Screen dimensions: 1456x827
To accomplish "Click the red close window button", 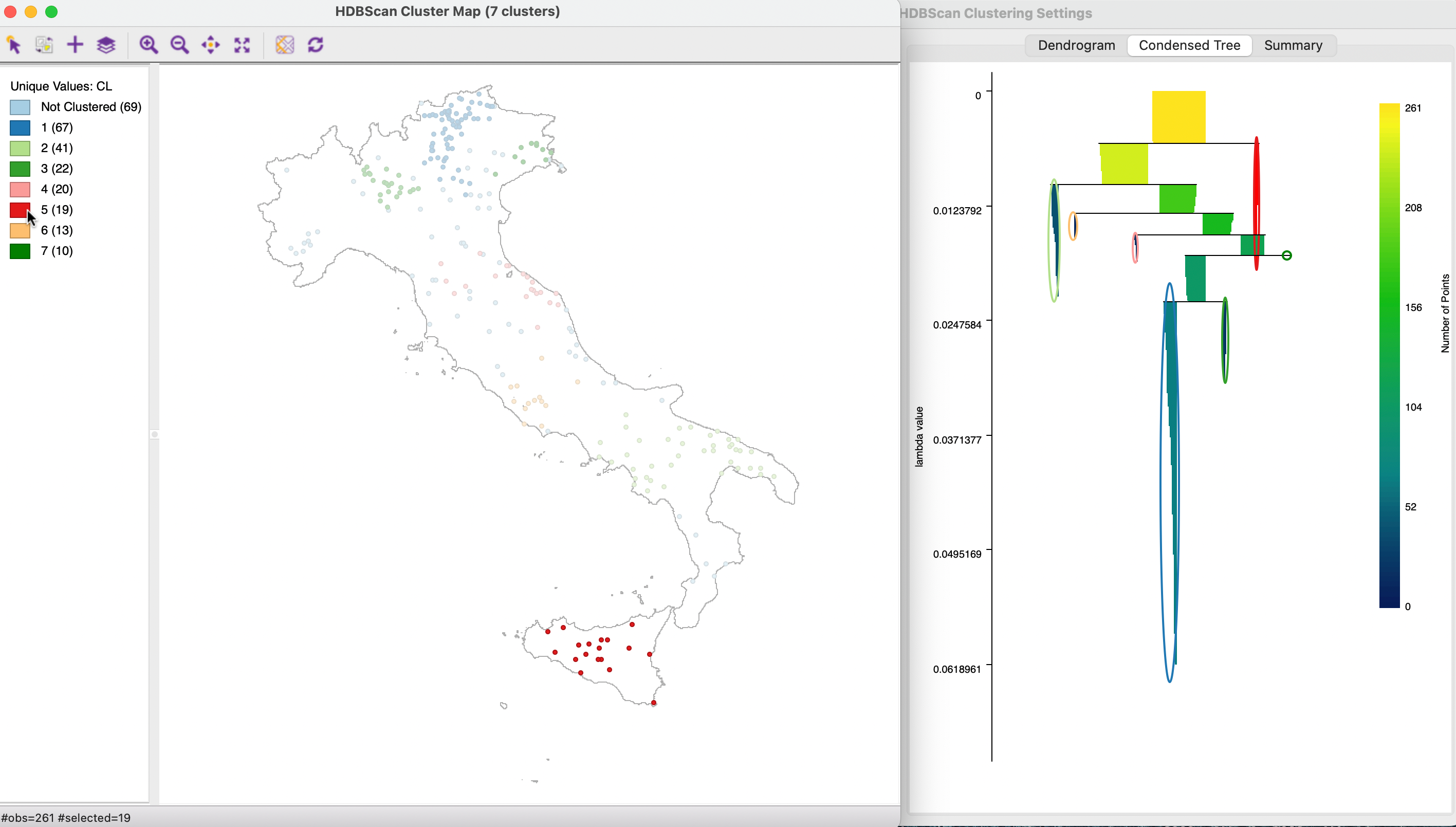I will click(x=10, y=11).
